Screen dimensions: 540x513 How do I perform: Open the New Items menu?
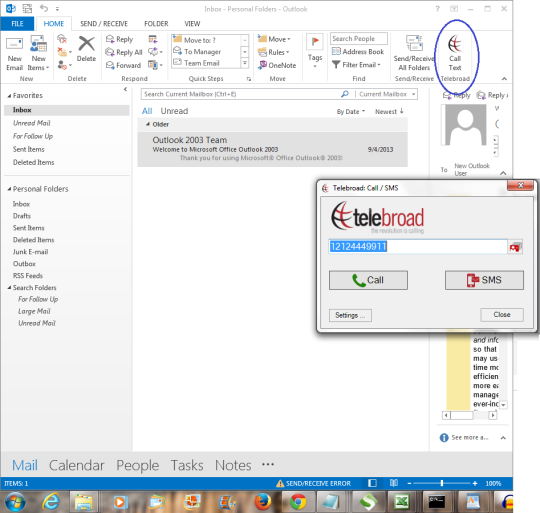[x=38, y=53]
